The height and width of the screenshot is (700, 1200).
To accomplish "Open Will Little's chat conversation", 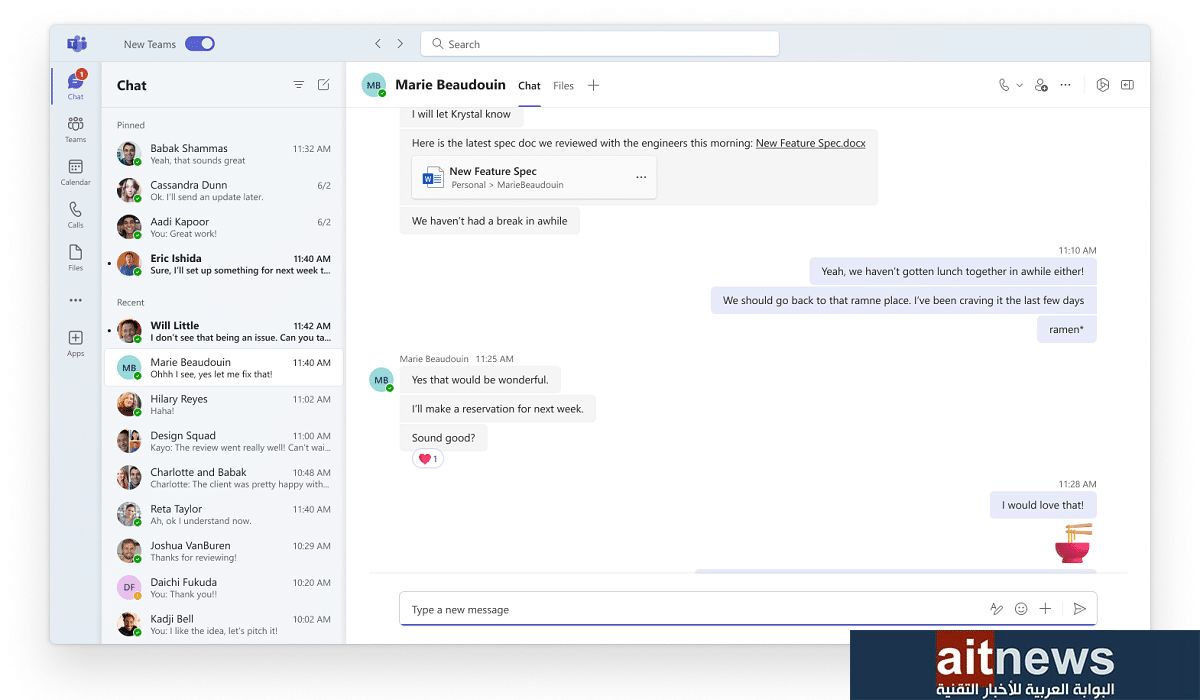I will [224, 331].
